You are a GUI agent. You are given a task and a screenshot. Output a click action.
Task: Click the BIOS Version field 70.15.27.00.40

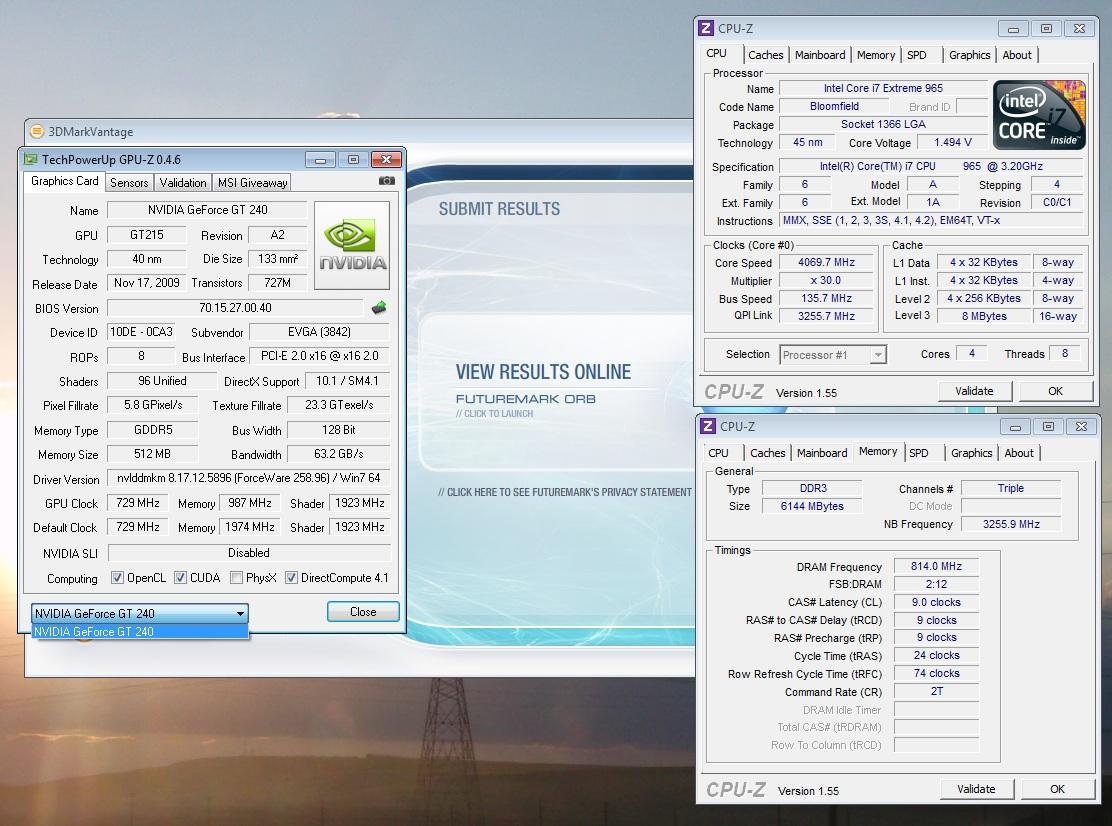pos(235,308)
